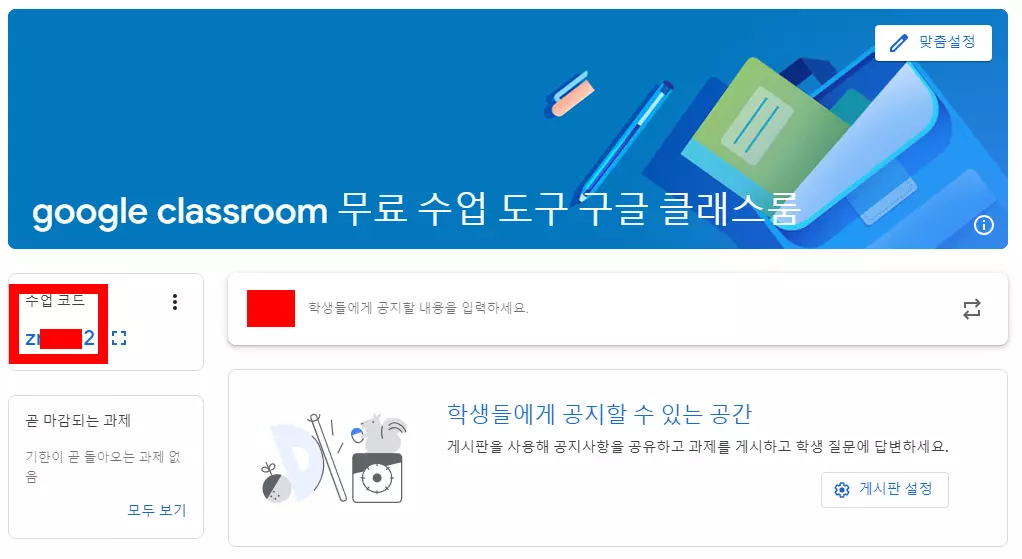
Task: Click the 수업 코드 label
Action: (55, 300)
